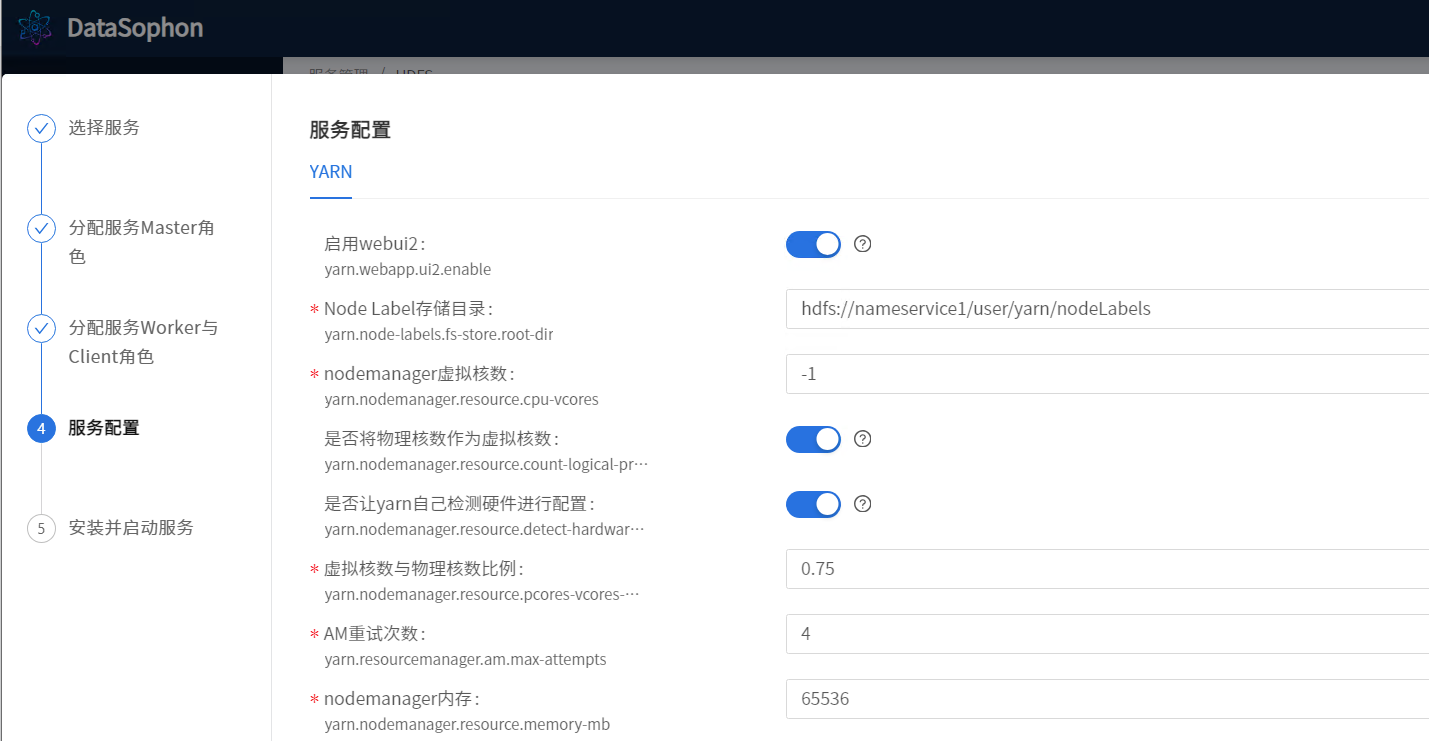The height and width of the screenshot is (741, 1429).
Task: Click the AM重试次数 input field
Action: [x=1107, y=634]
